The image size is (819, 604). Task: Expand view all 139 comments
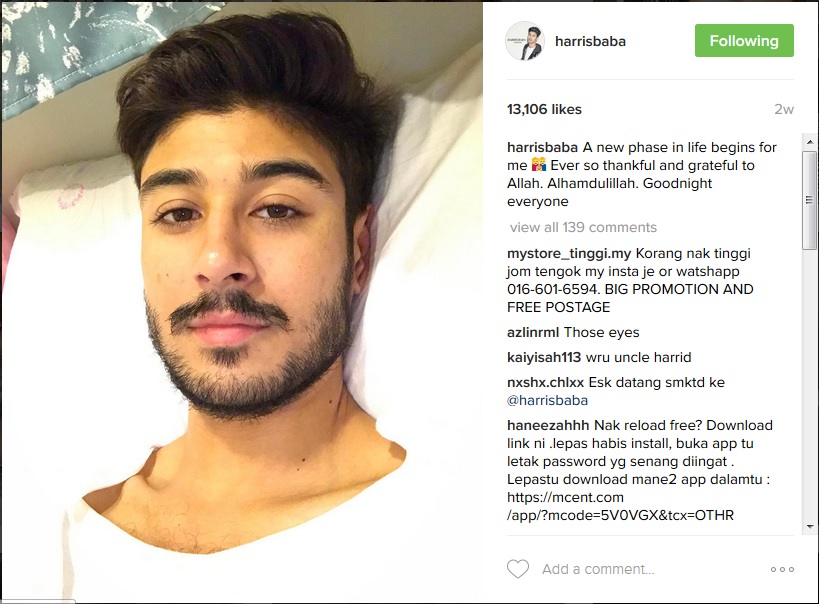pos(583,227)
